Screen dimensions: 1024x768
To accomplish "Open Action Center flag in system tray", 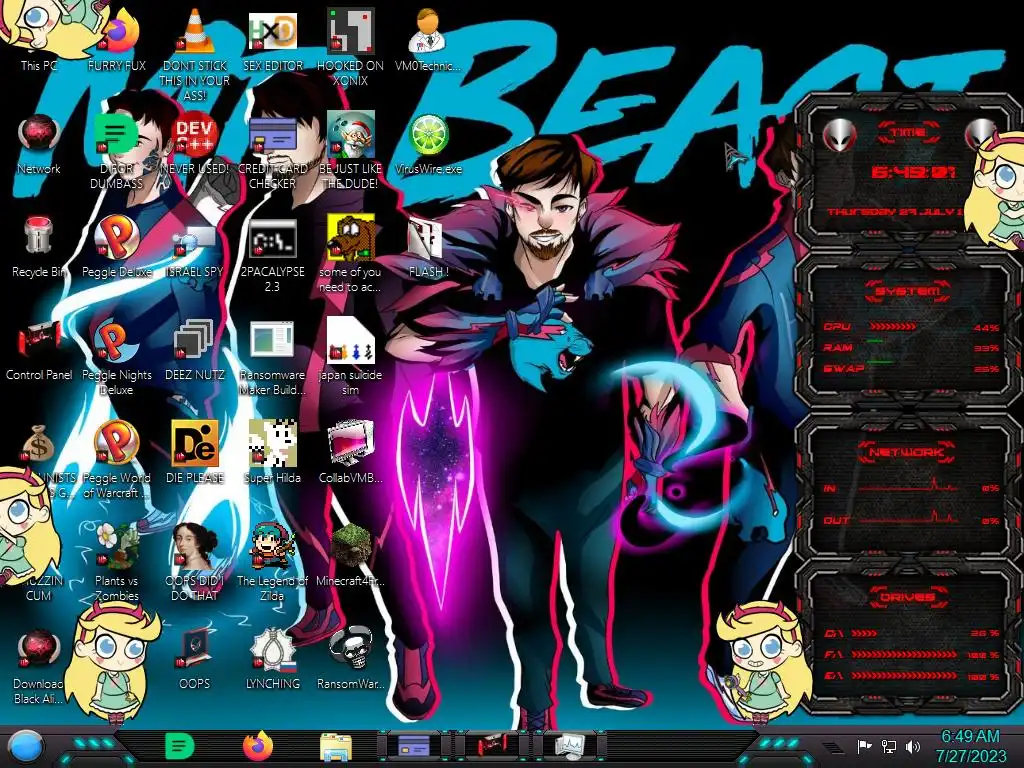I will [865, 746].
